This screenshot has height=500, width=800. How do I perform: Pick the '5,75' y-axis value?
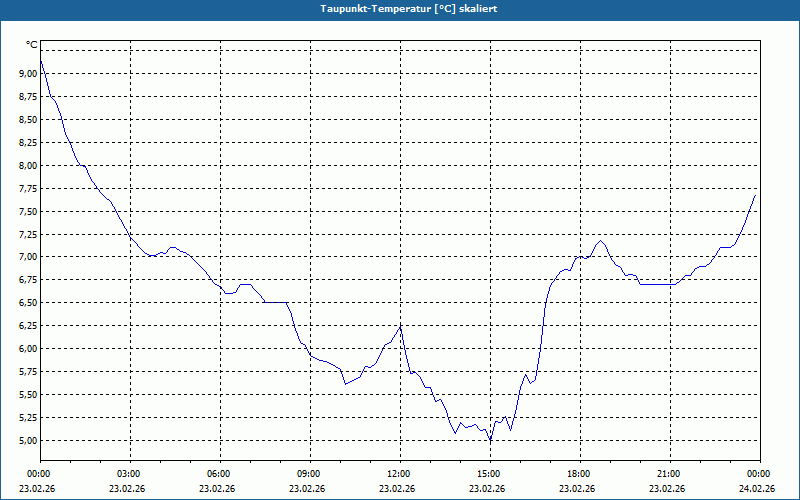click(28, 371)
